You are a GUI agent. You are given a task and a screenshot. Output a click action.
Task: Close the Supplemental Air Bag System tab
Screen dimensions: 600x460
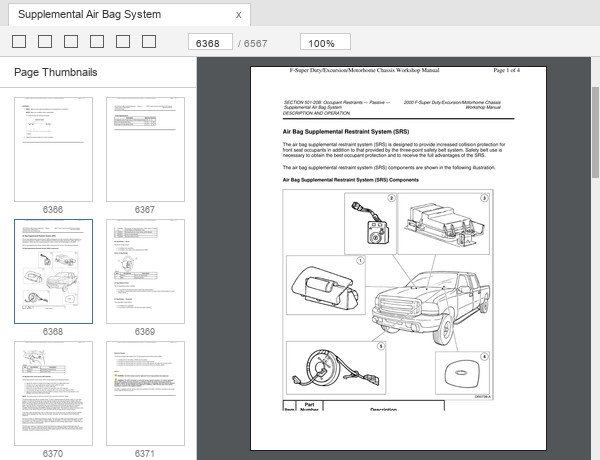click(x=238, y=15)
